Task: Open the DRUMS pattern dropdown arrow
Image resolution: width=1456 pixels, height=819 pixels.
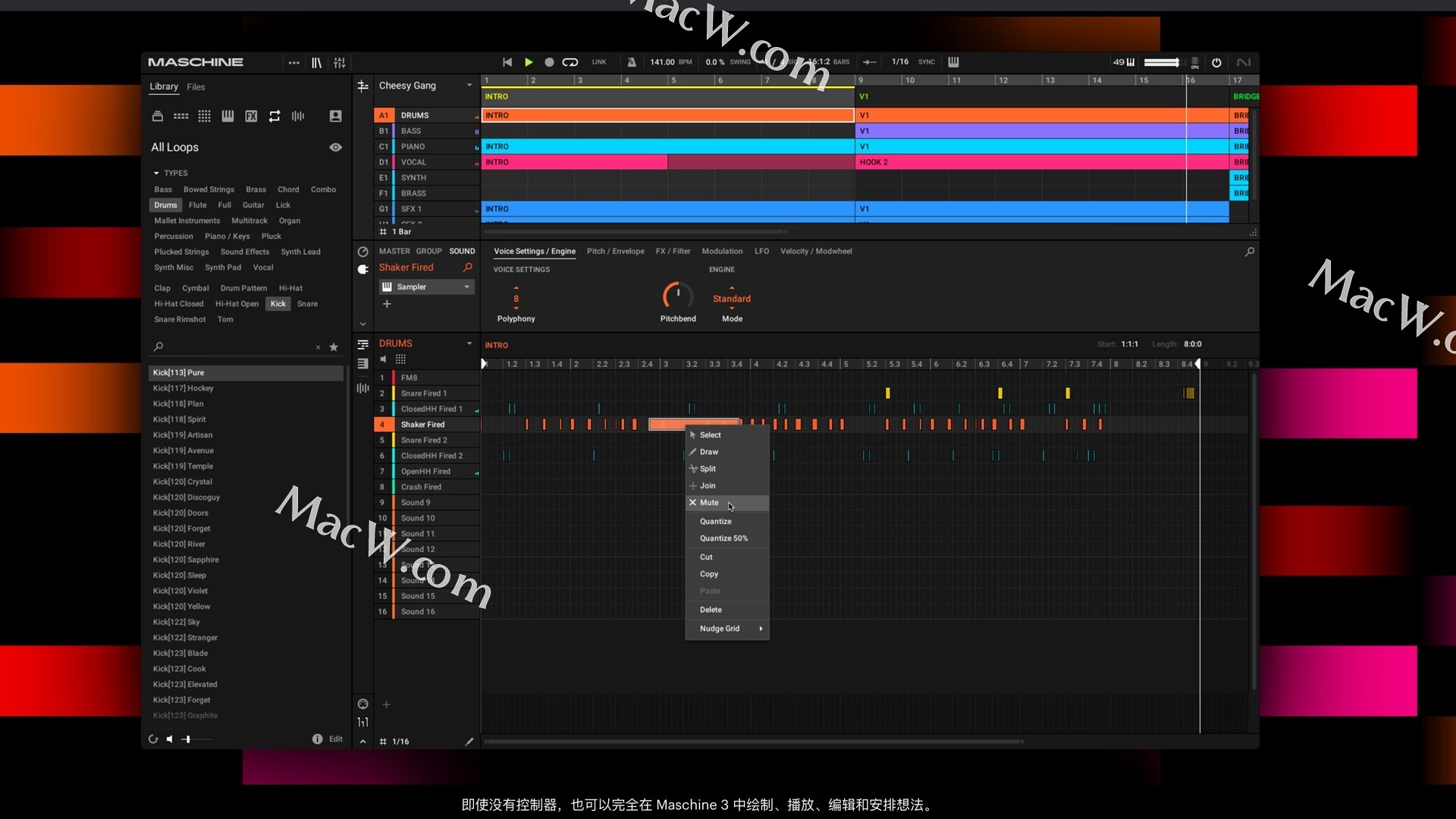Action: (x=469, y=344)
